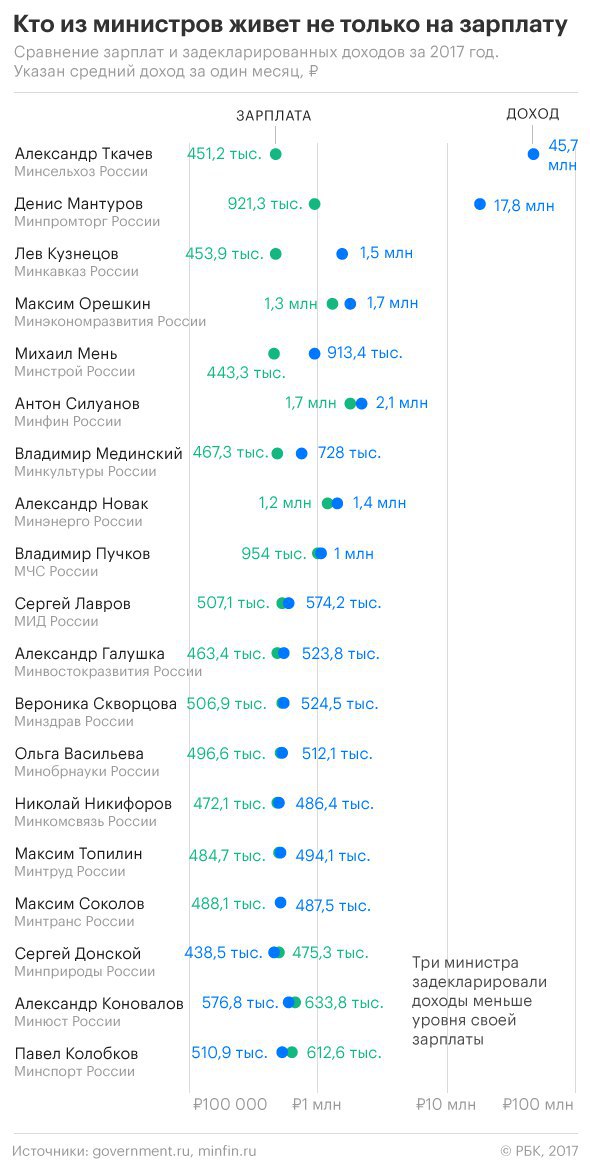Viewport: 590px width, 1169px height.
Task: Click Oreshkin's blue income dot 1,7 млн
Action: pos(350,303)
